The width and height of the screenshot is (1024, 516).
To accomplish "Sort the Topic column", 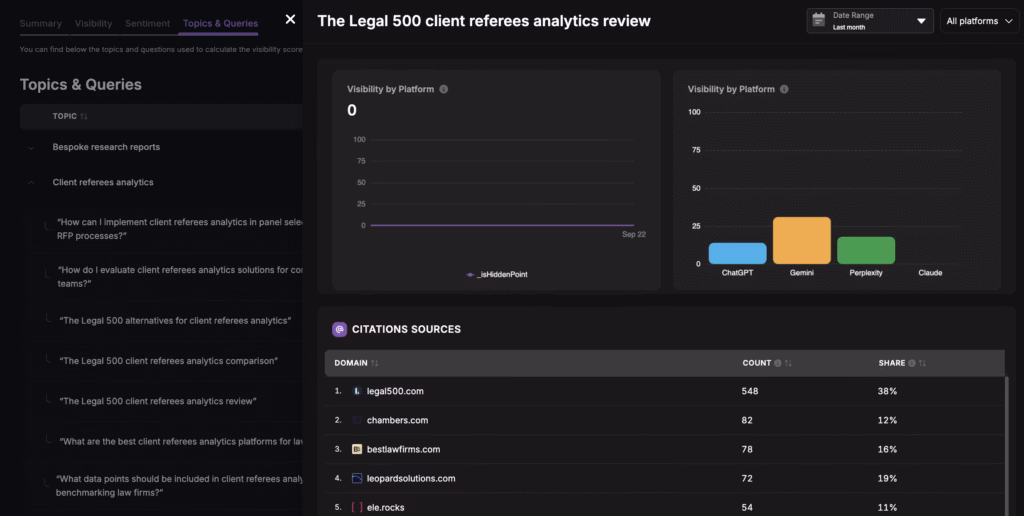I will pos(84,116).
